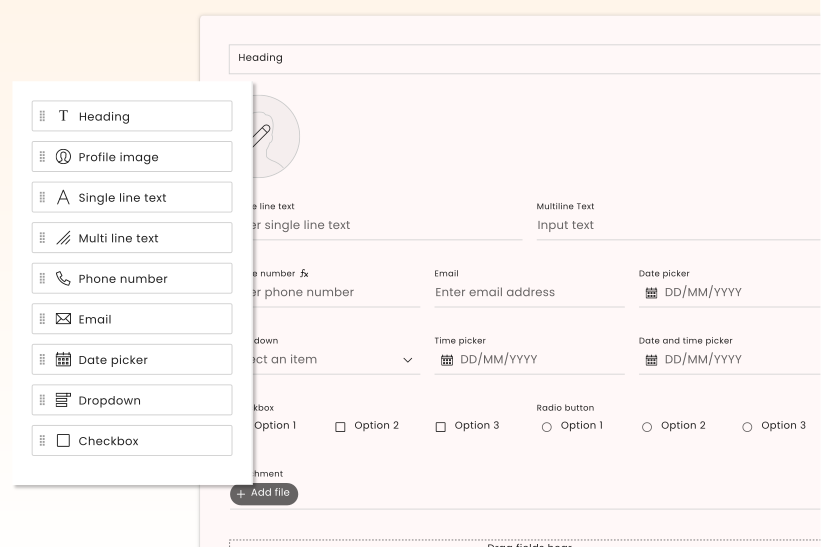Select the Profile image icon in palette
This screenshot has width=822, height=547.
[63, 157]
